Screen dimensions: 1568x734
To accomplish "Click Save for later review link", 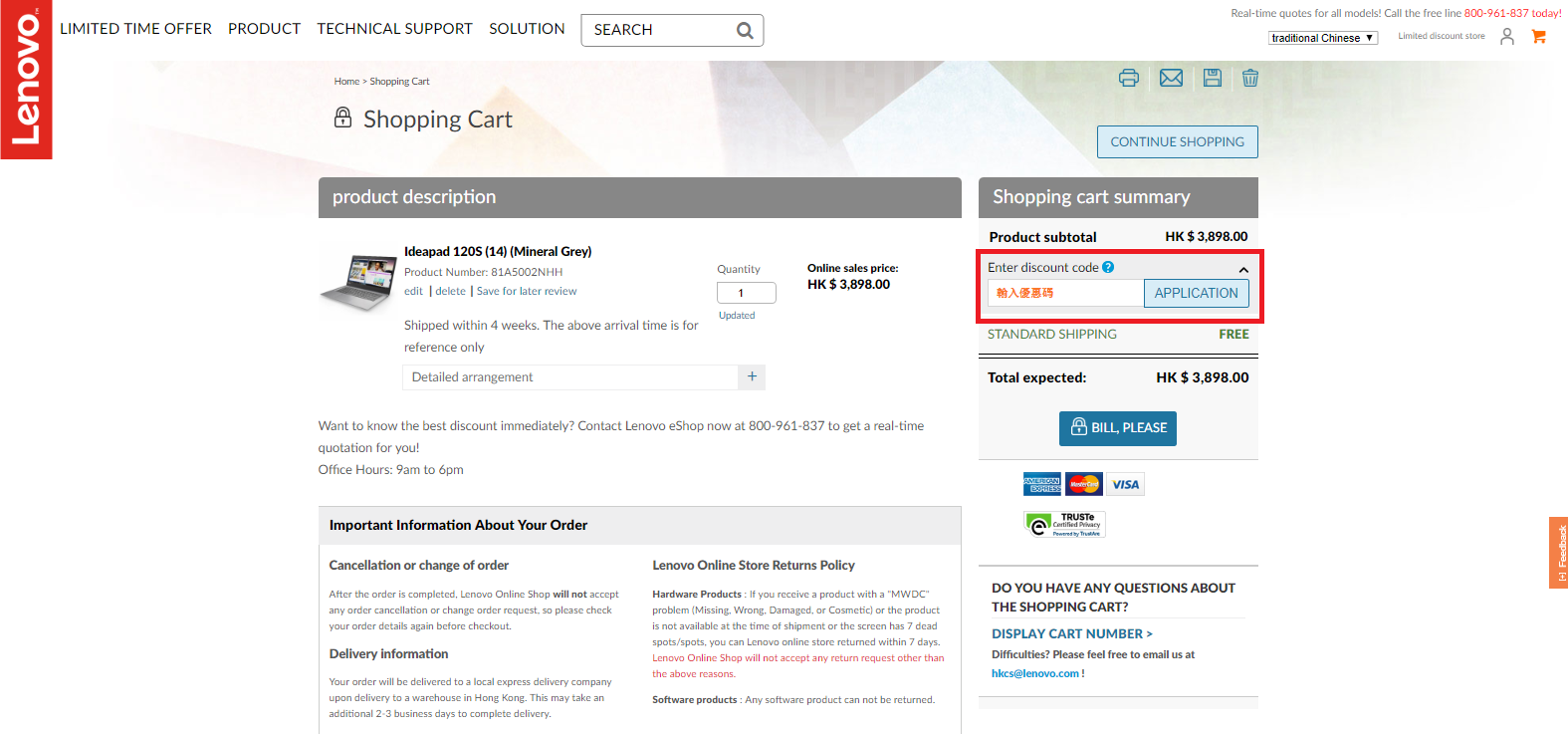I will tap(527, 291).
